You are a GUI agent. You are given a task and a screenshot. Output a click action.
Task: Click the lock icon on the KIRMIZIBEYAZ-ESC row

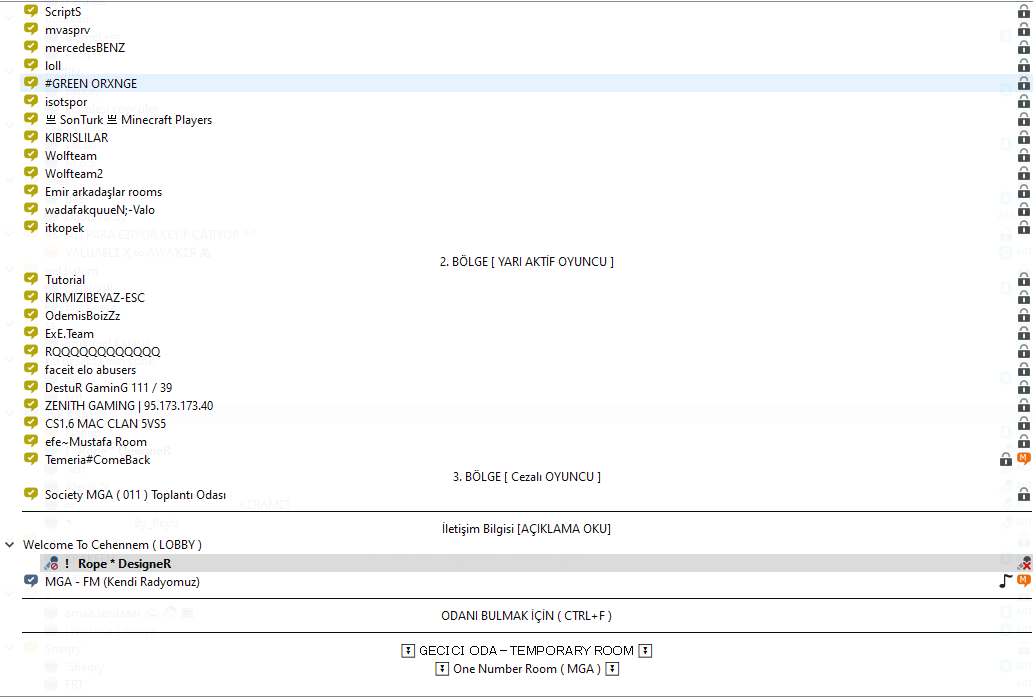coord(1023,298)
